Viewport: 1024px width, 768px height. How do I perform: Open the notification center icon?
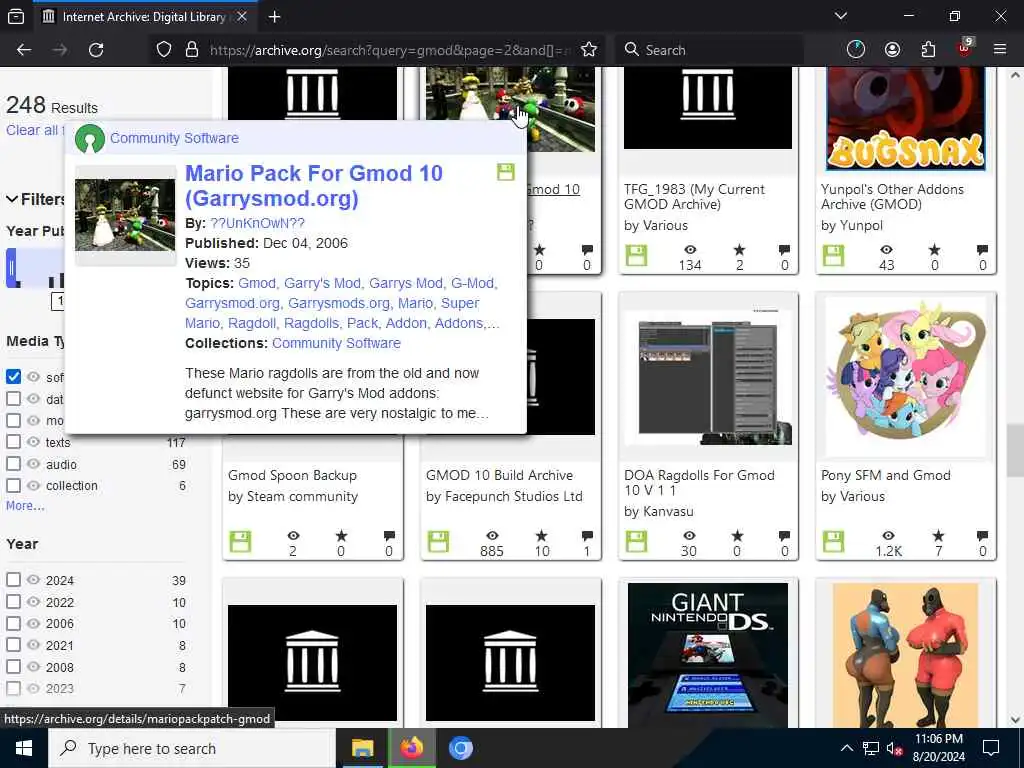[991, 748]
